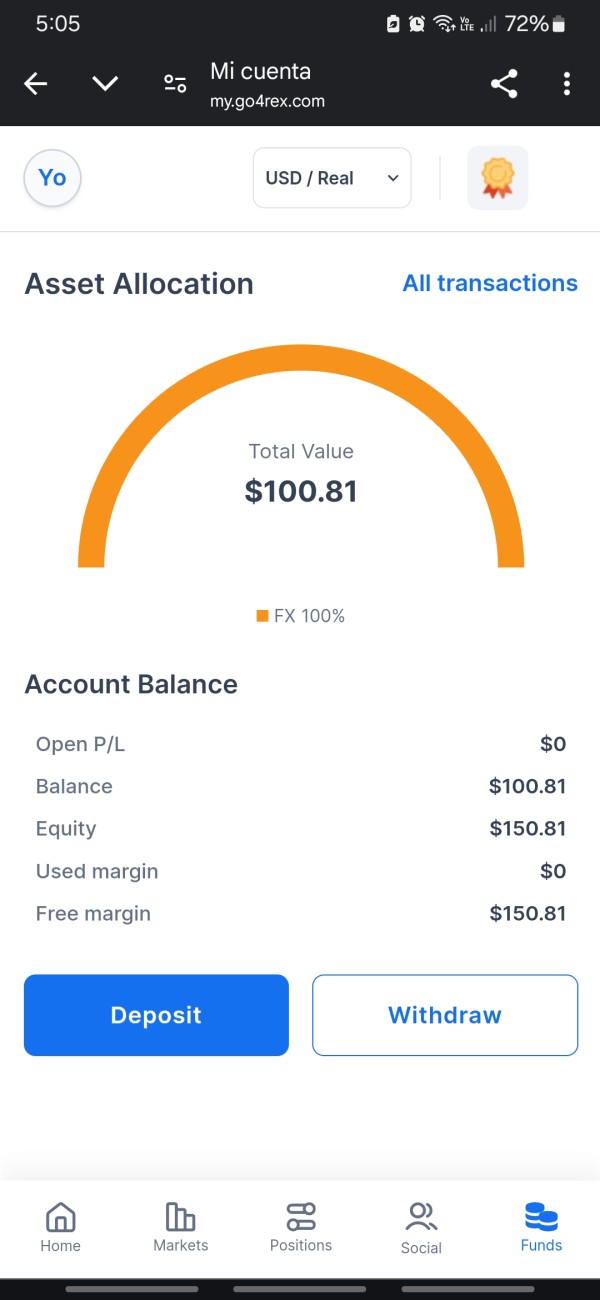This screenshot has height=1300, width=600.
Task: Open the All transactions link
Action: click(x=490, y=283)
